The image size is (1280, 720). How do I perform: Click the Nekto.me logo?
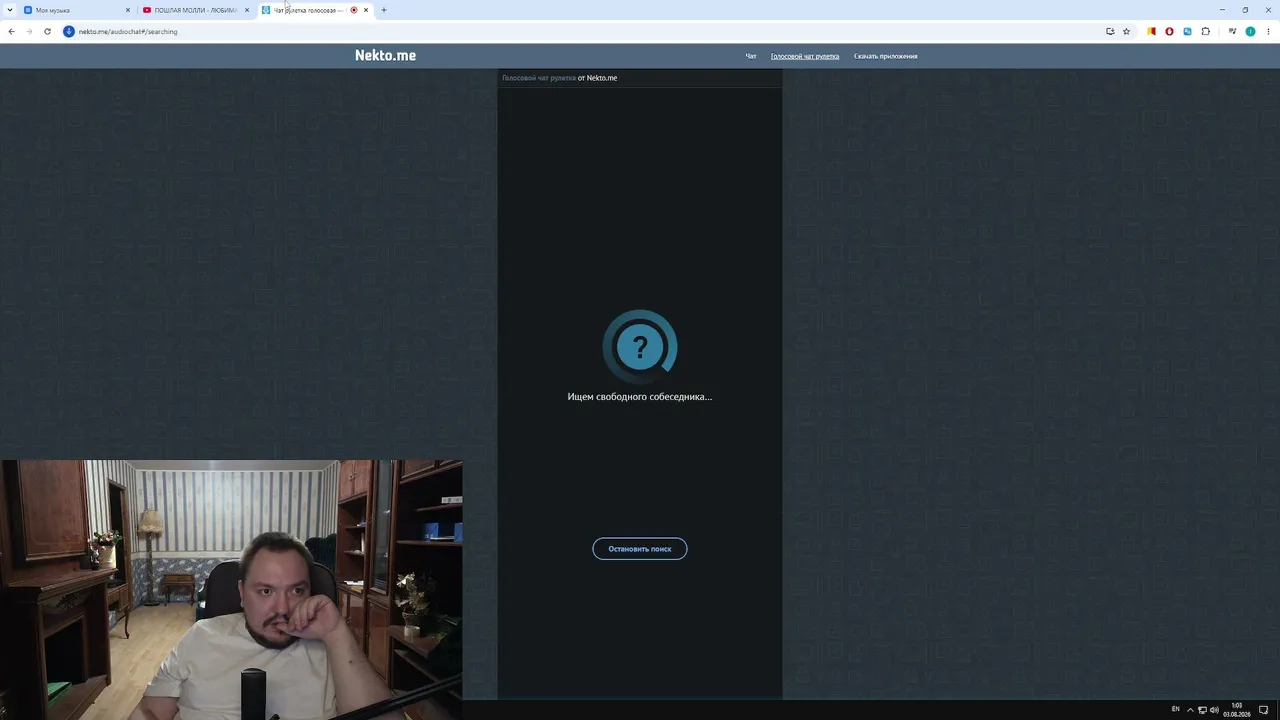(x=385, y=56)
